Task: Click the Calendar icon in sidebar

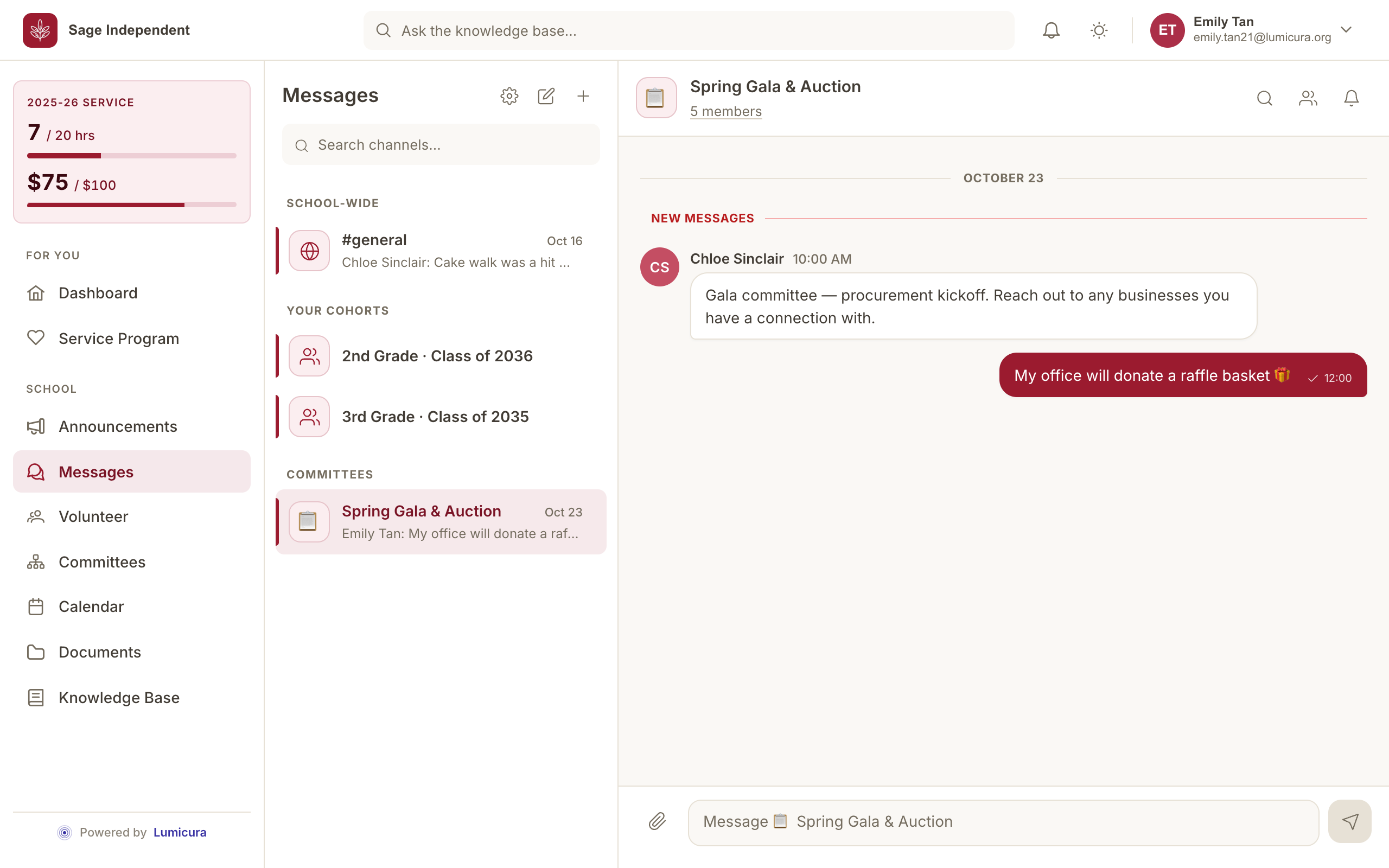Action: pos(36,607)
